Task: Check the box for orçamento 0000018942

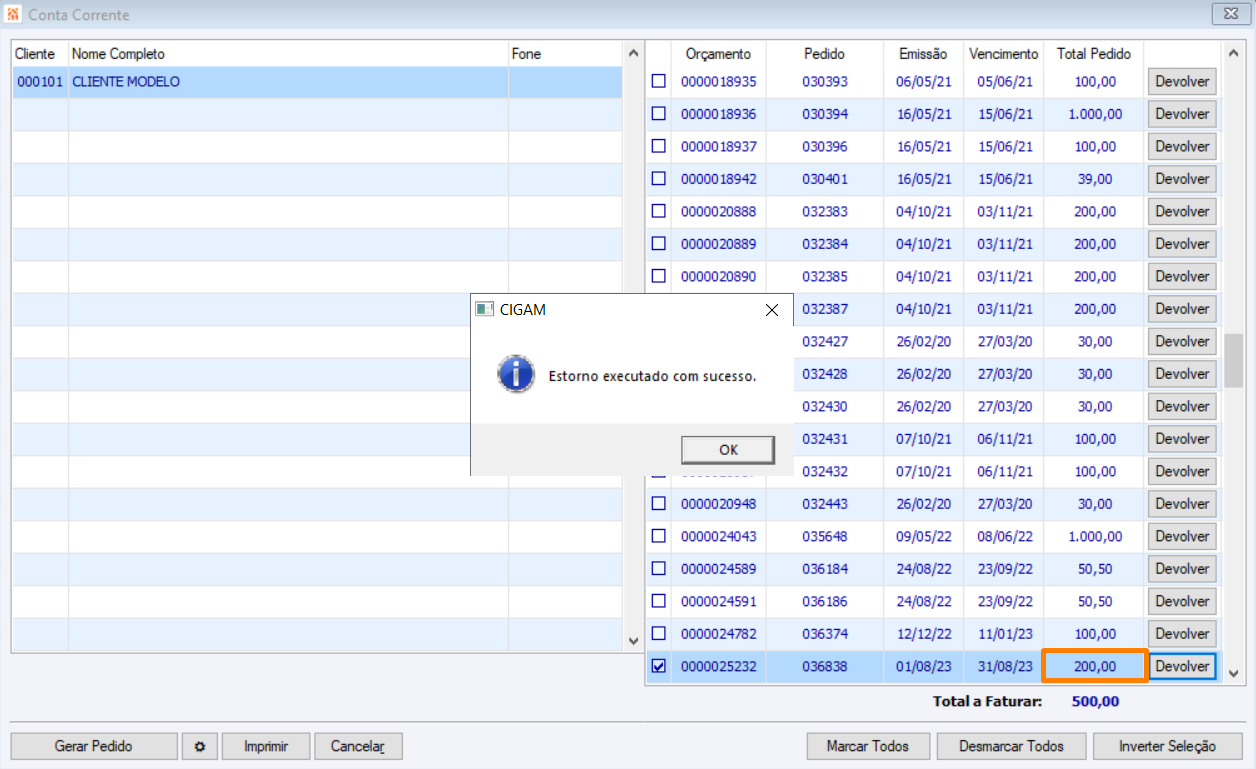Action: pos(658,179)
